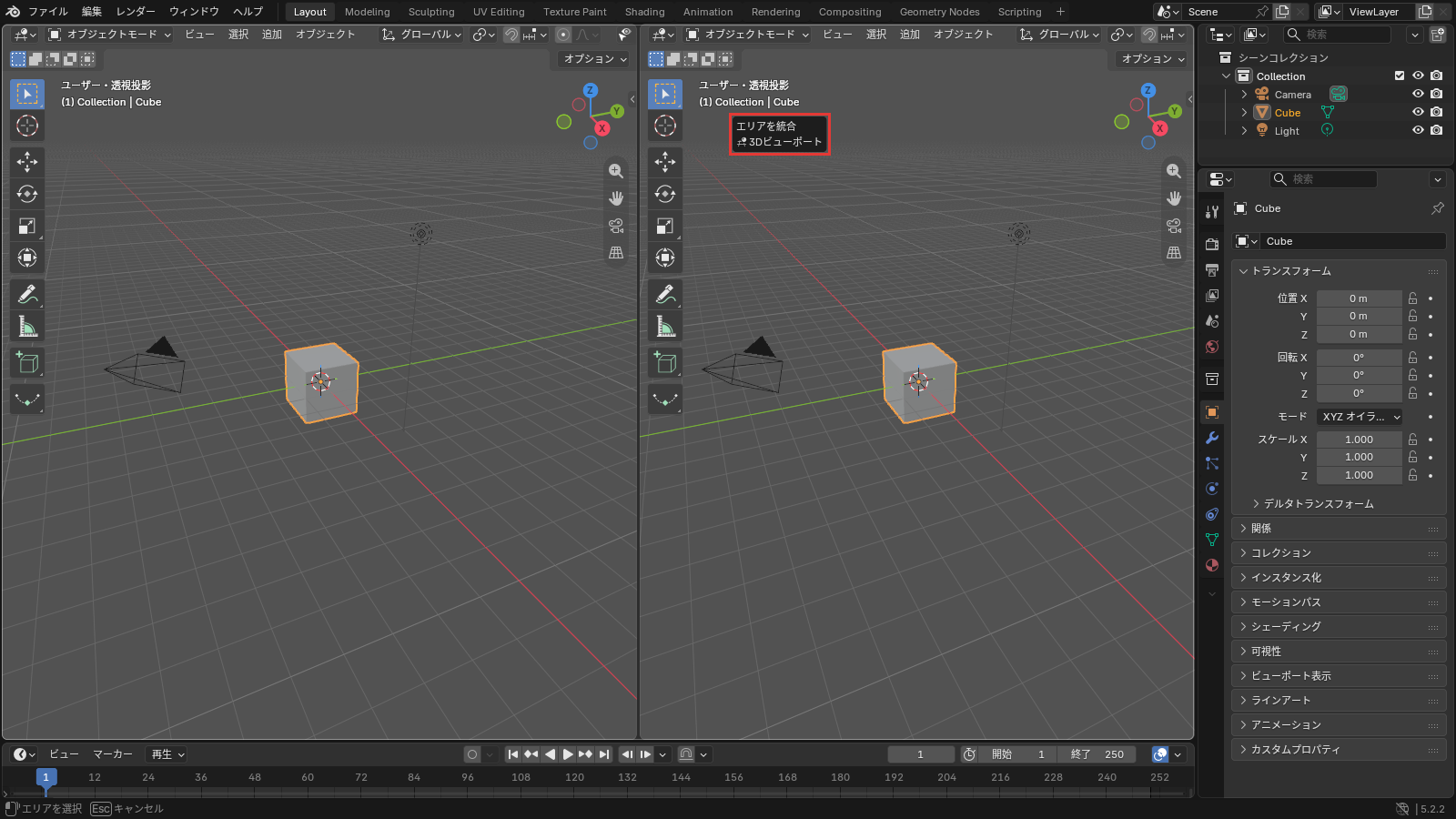Image resolution: width=1456 pixels, height=819 pixels.
Task: Select the Move tool in left viewport
Action: coord(27,162)
